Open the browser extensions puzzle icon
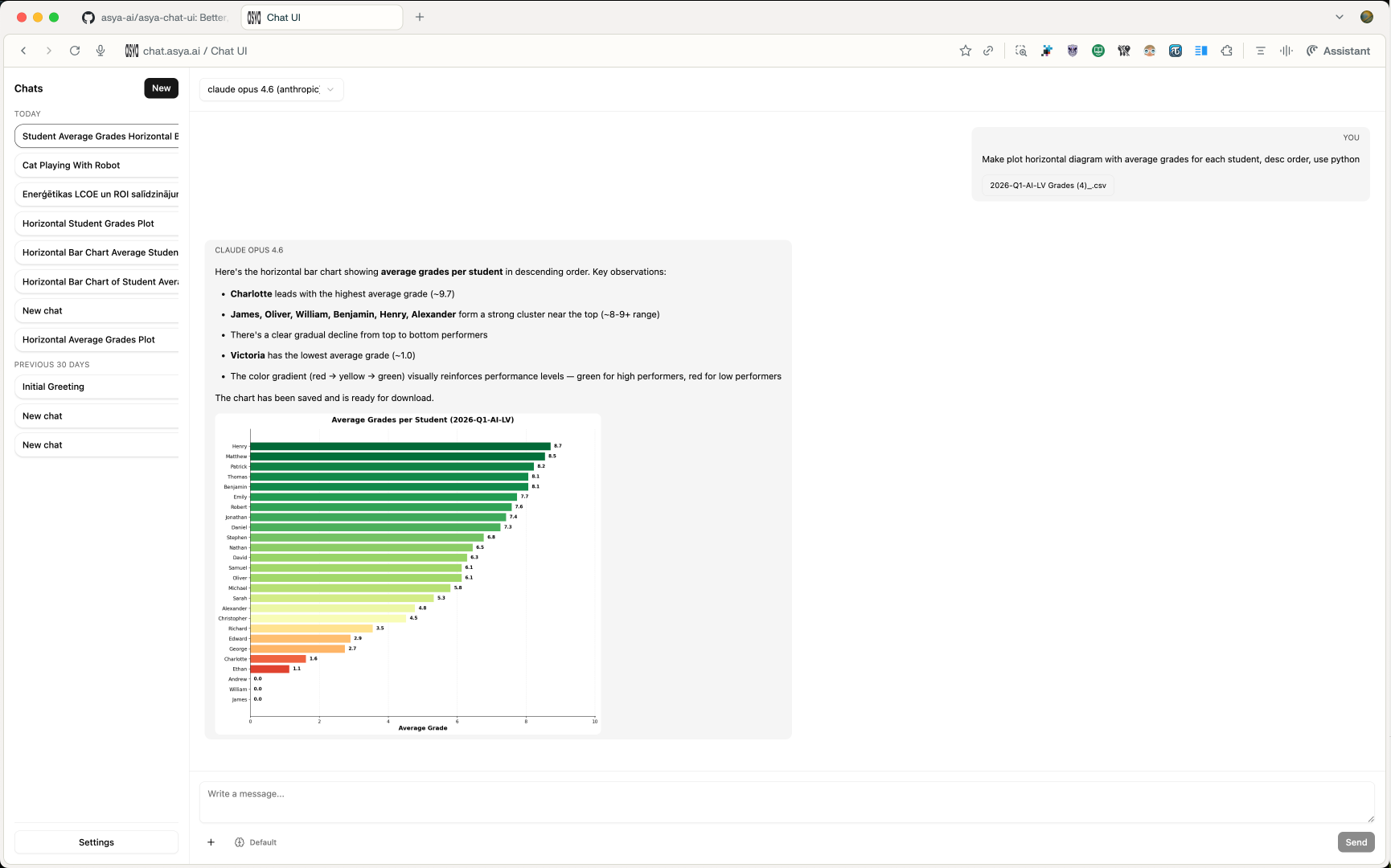 (x=1226, y=51)
